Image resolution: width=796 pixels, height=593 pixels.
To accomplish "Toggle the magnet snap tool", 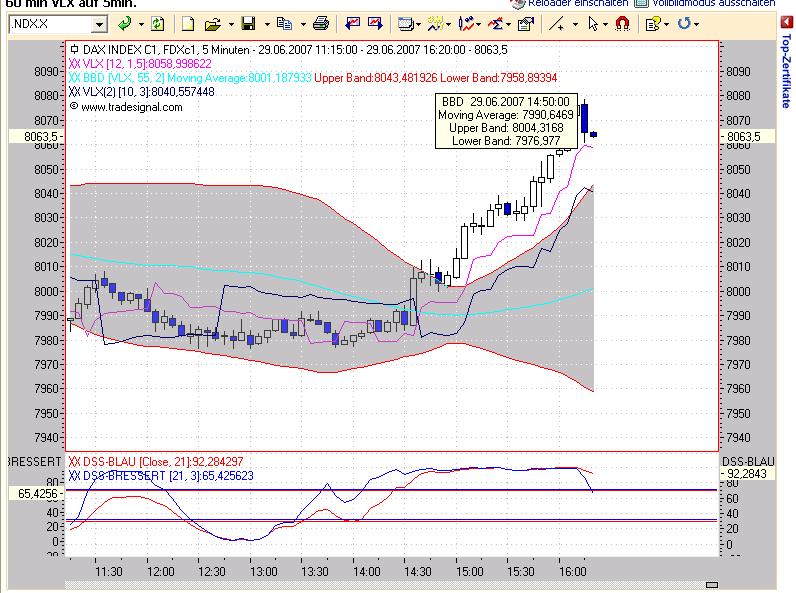I will click(x=622, y=23).
